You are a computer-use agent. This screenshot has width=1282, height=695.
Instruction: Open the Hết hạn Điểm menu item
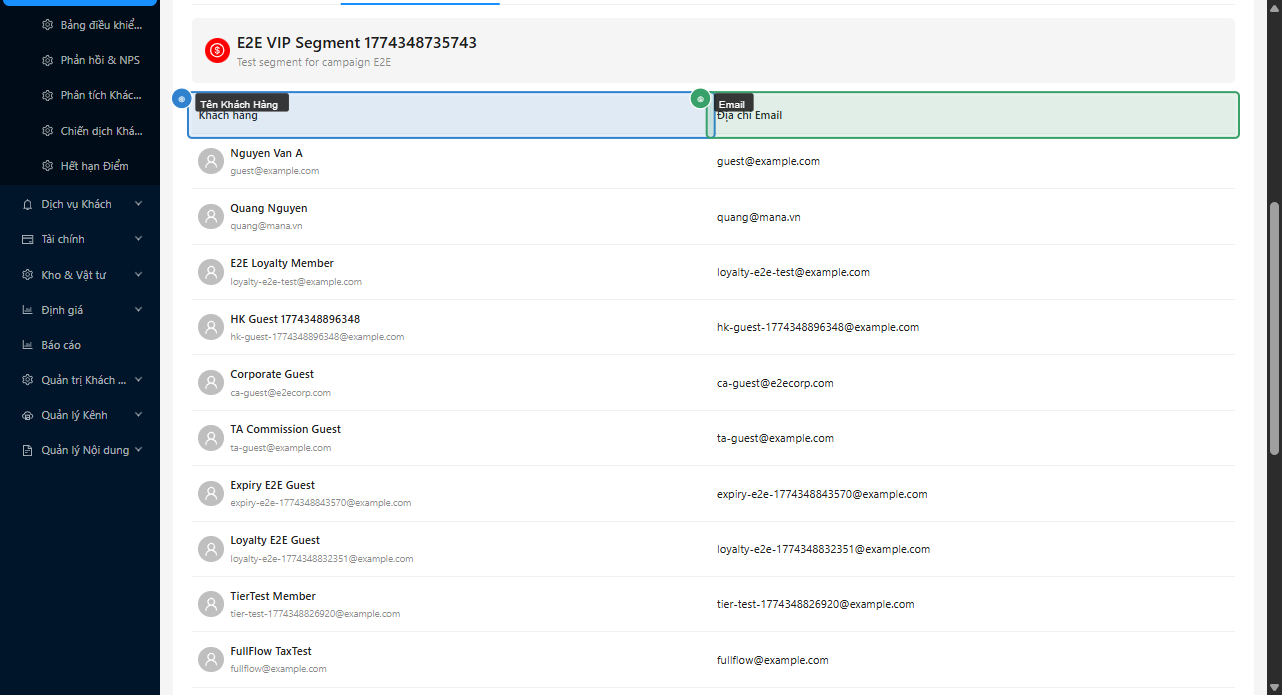coord(94,166)
